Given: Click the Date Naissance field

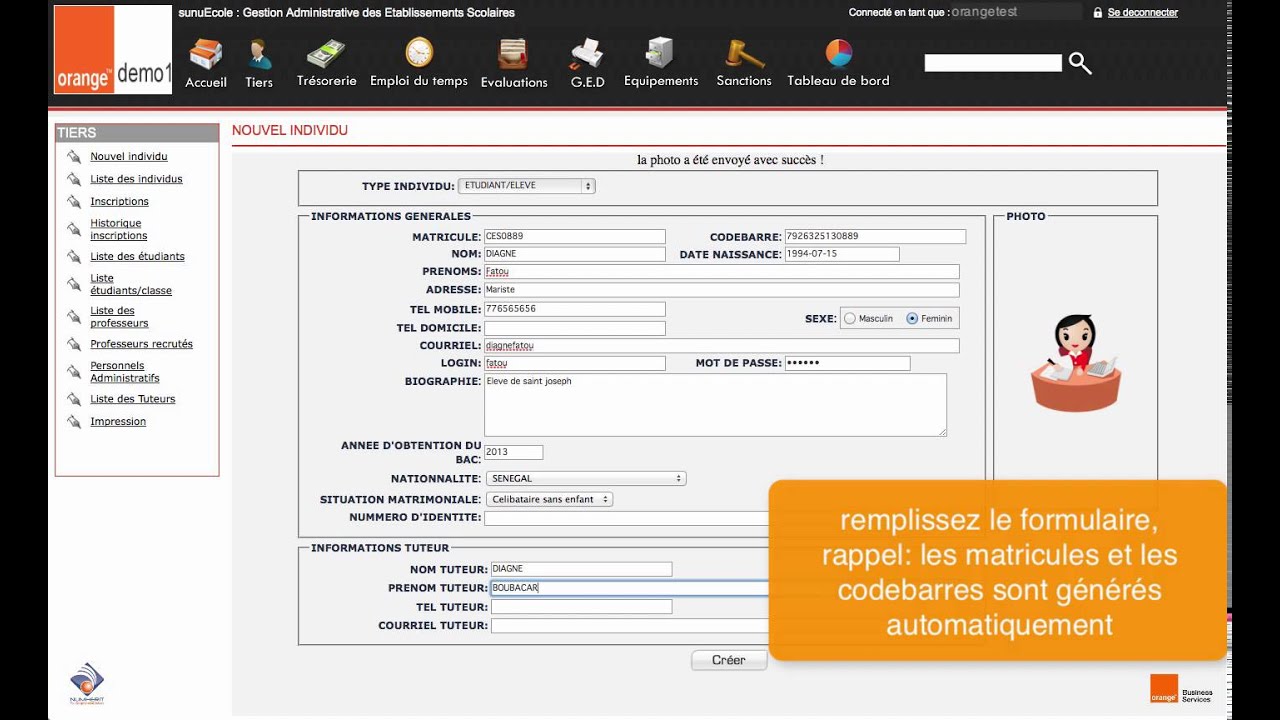Looking at the screenshot, I should [842, 255].
